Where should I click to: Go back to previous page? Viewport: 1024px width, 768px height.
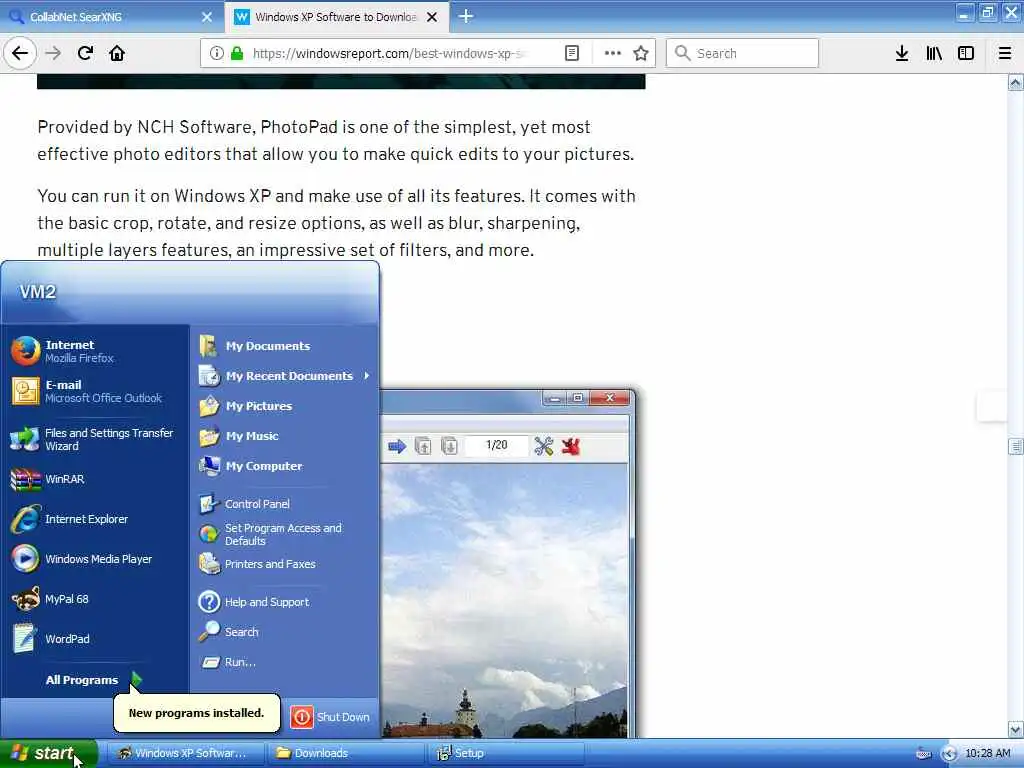[x=20, y=53]
